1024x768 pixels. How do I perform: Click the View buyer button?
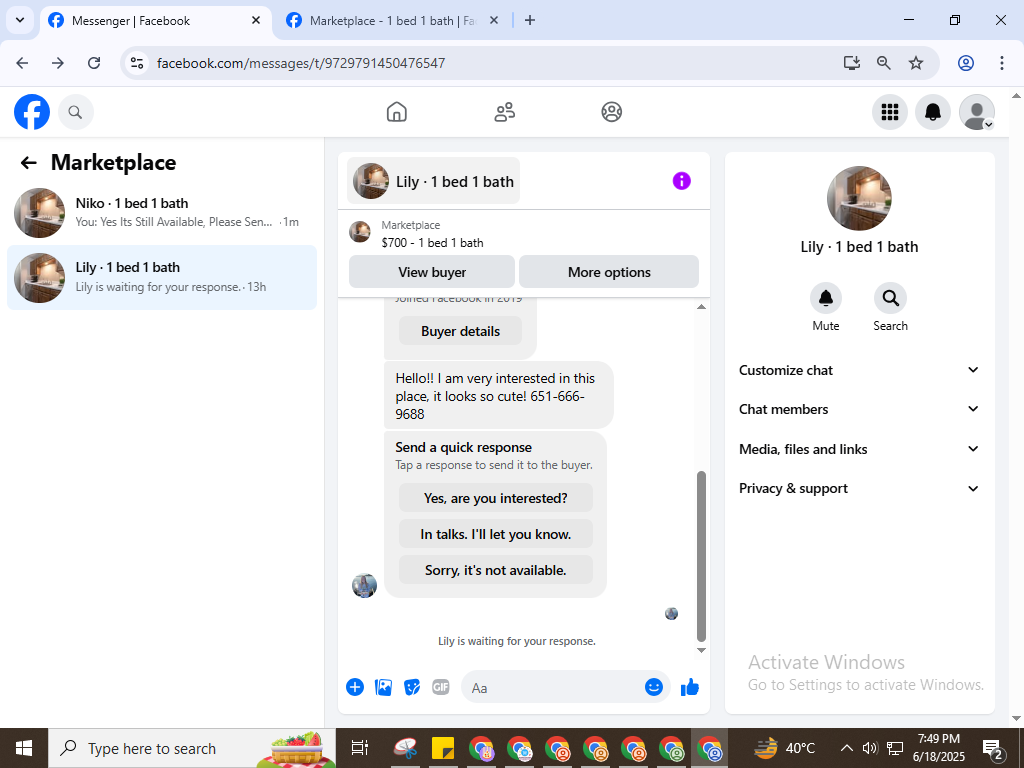click(432, 272)
